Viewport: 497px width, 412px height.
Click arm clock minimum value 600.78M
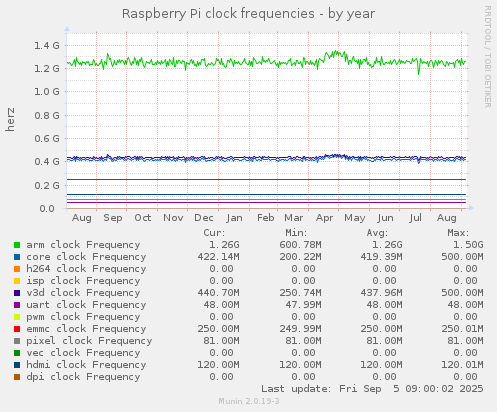coord(300,245)
